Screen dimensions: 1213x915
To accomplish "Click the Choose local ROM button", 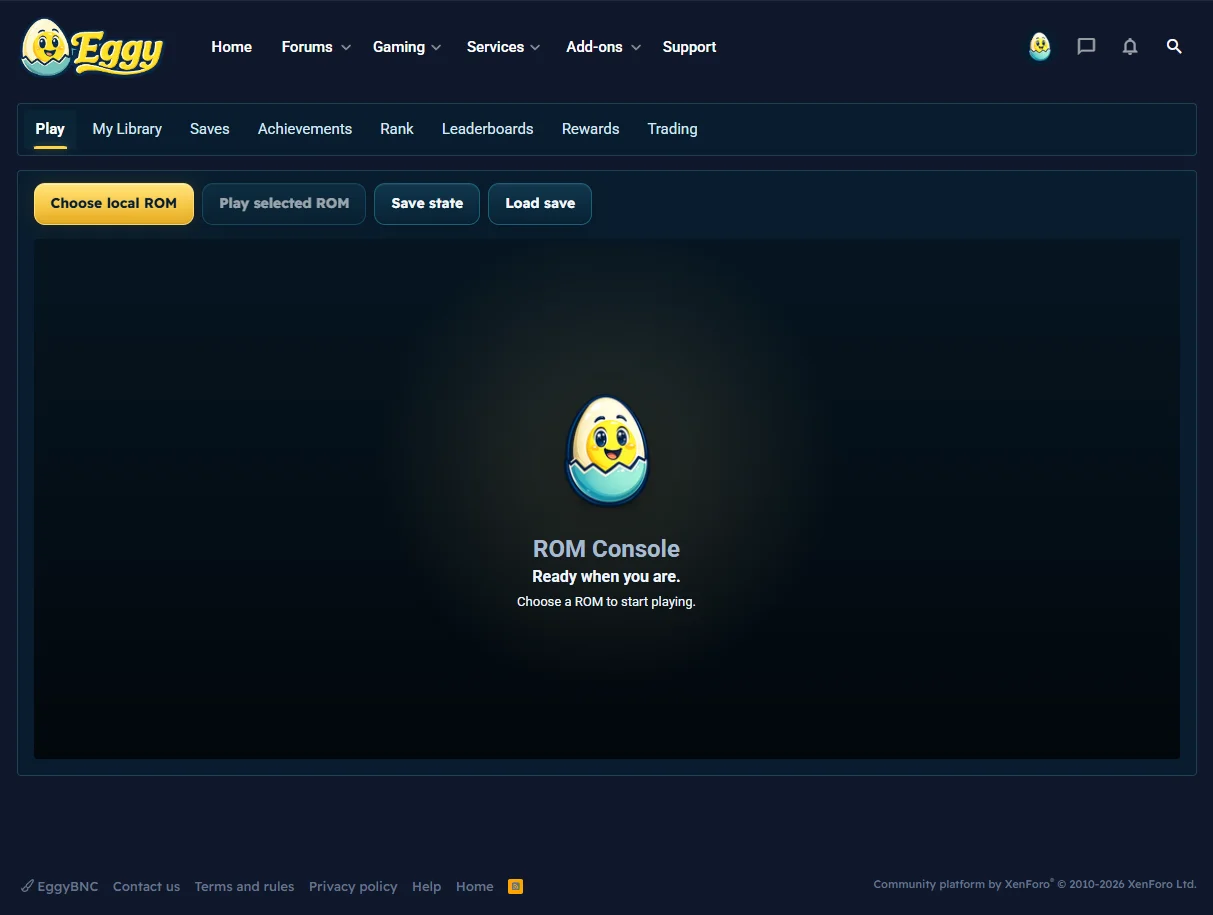I will (x=114, y=204).
